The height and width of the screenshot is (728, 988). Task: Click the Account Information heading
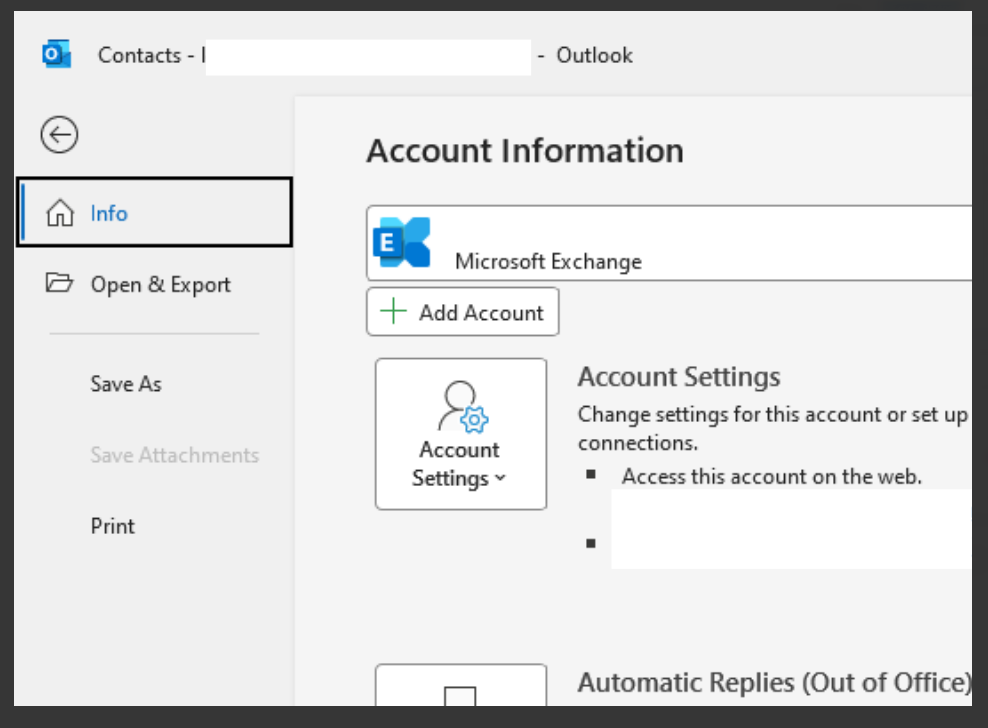point(525,151)
